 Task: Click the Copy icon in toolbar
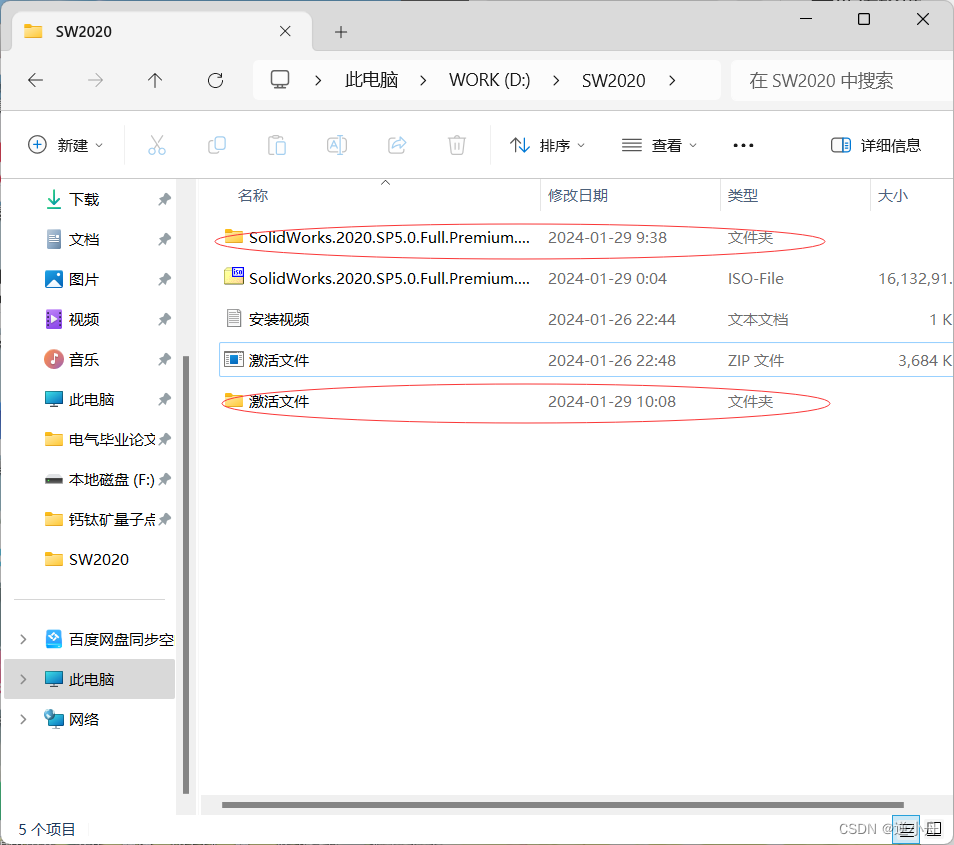click(x=217, y=145)
